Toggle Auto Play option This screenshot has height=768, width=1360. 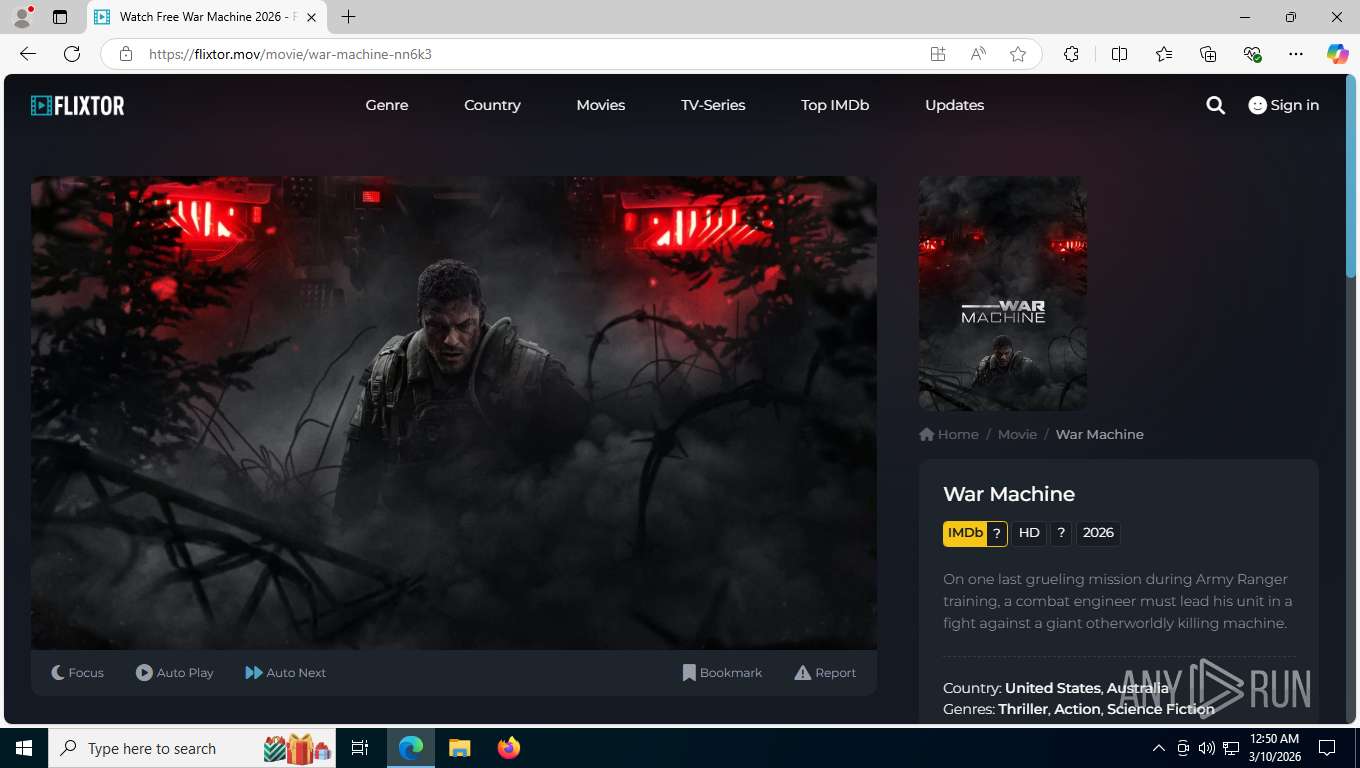175,673
